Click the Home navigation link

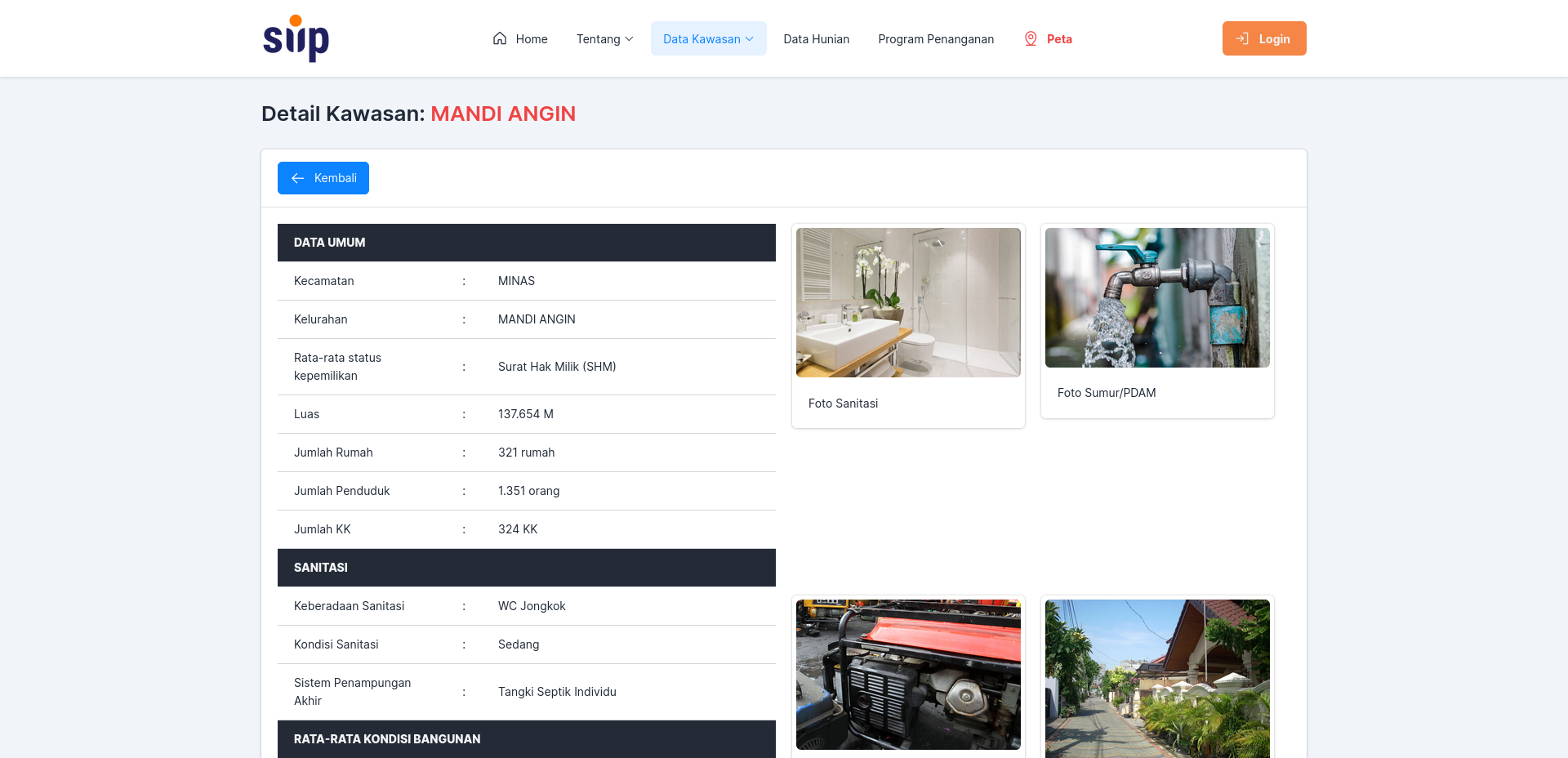[x=520, y=38]
